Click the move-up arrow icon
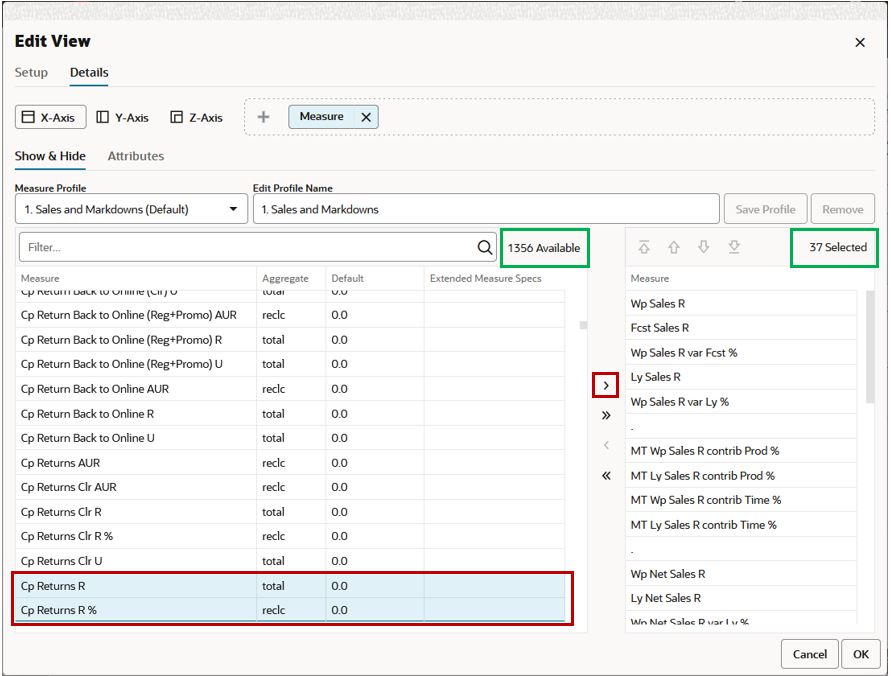 pos(674,247)
